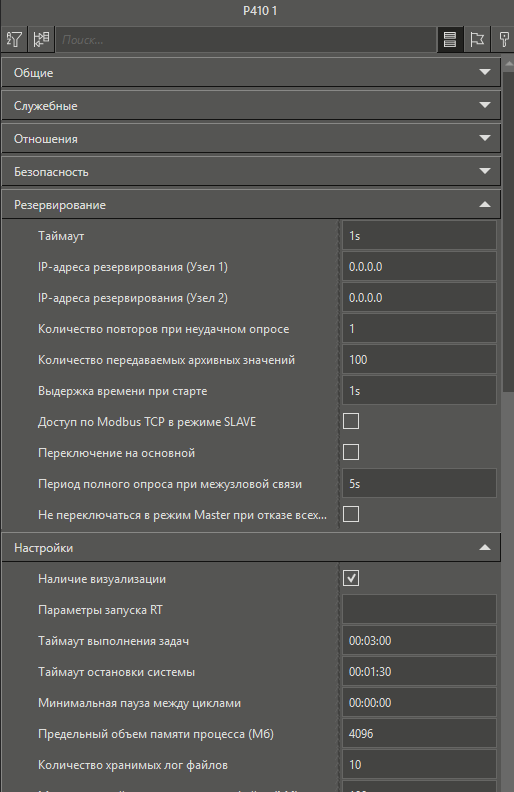Image resolution: width=514 pixels, height=792 pixels.
Task: Expand the Безопасность section
Action: pos(251,172)
